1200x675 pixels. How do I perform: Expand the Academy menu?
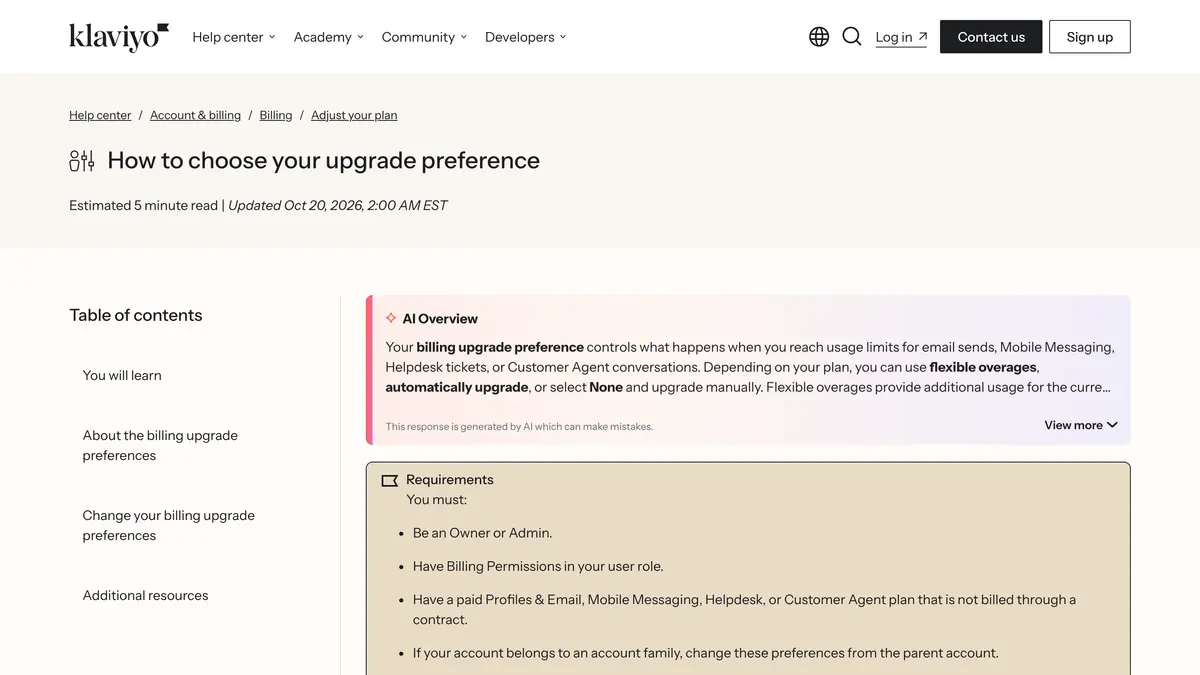(329, 37)
